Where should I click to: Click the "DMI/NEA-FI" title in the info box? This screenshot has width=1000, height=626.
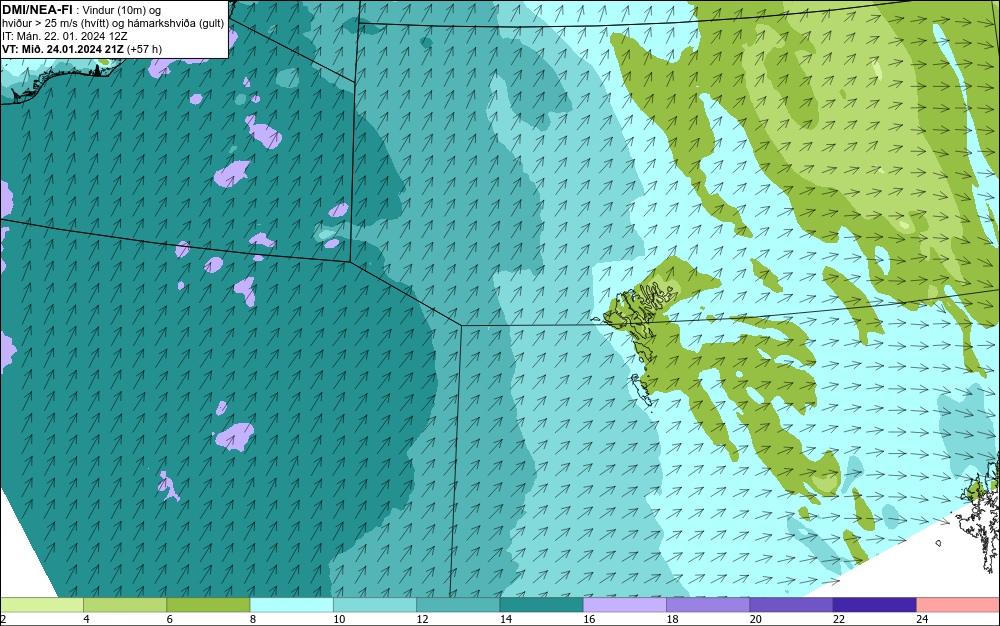pos(38,10)
